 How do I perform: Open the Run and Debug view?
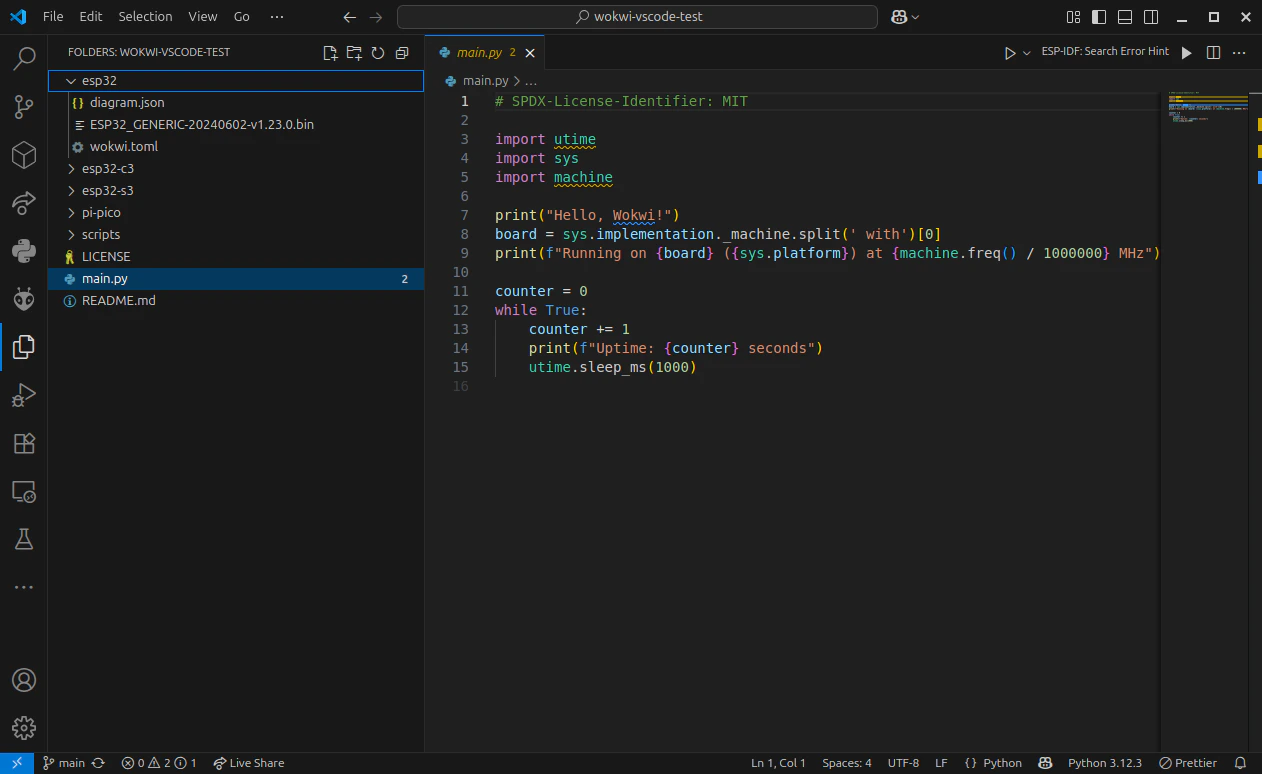[x=24, y=395]
